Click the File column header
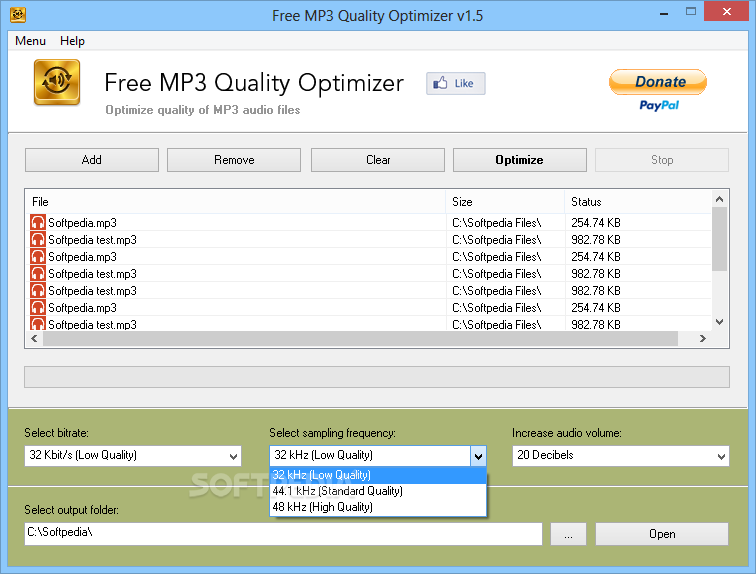Image resolution: width=756 pixels, height=574 pixels. [235, 201]
